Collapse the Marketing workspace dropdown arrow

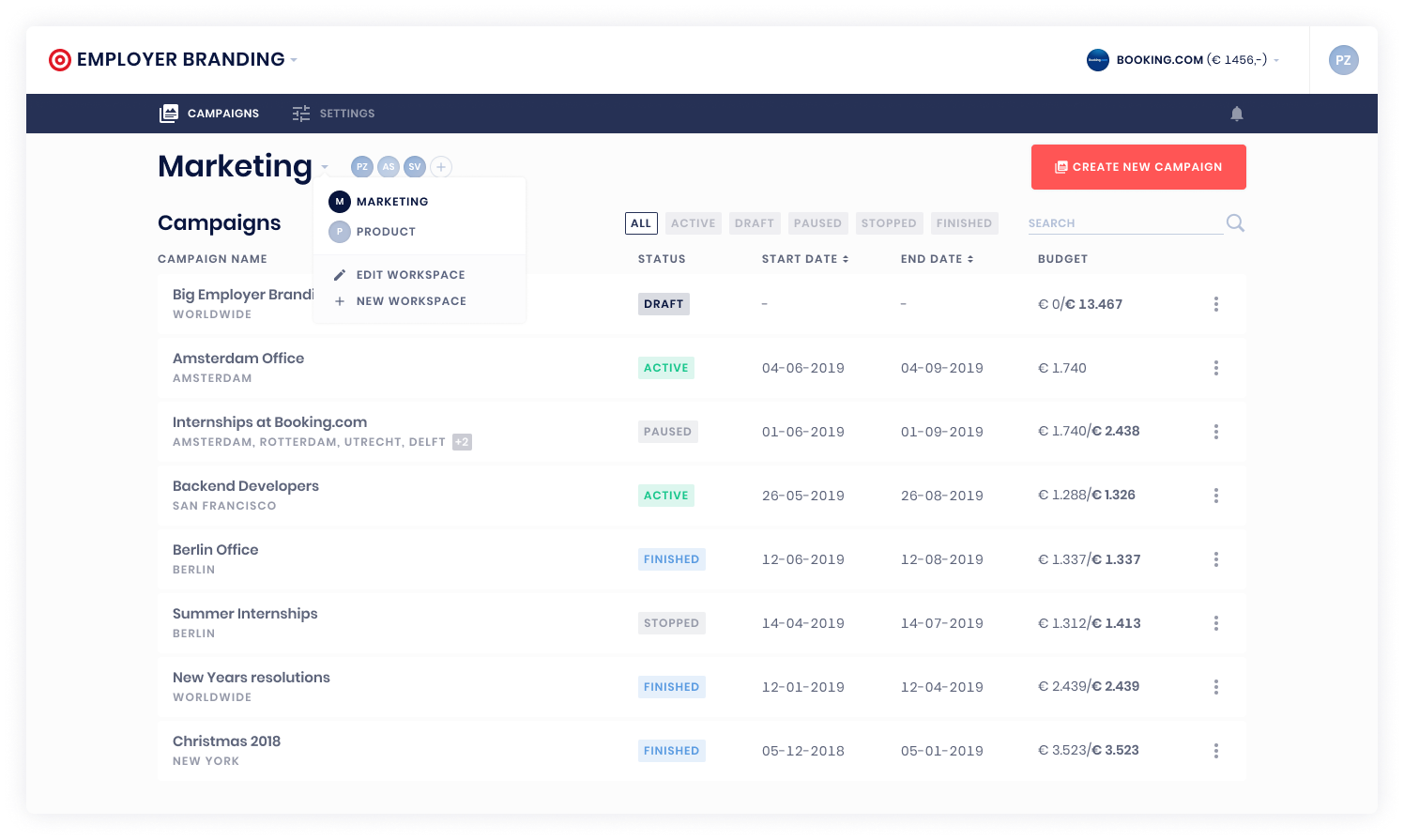pos(325,167)
